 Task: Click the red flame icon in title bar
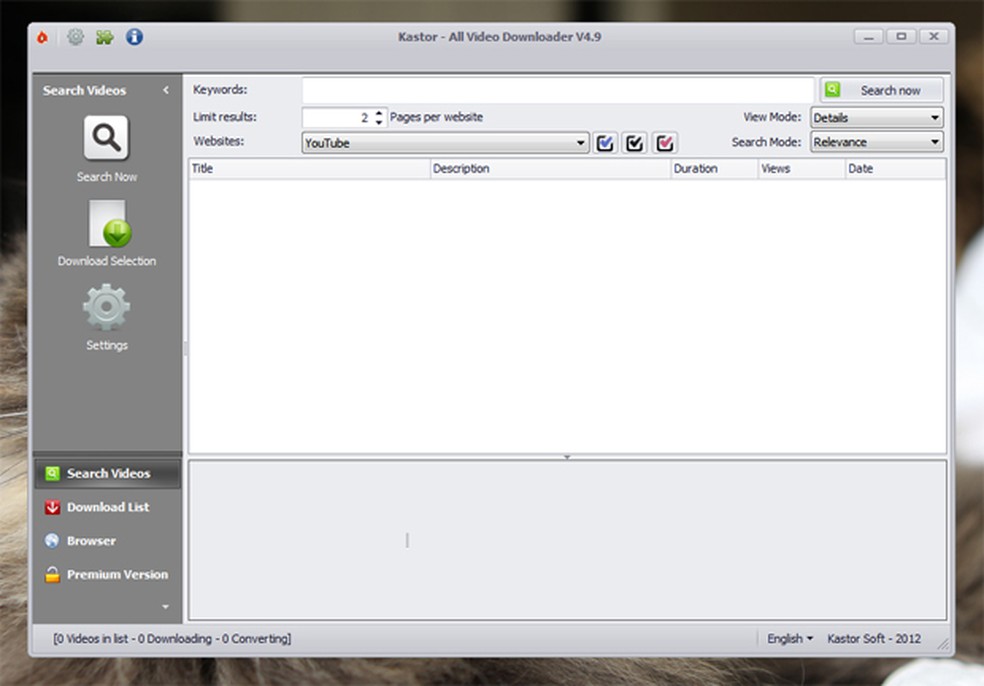coord(42,38)
